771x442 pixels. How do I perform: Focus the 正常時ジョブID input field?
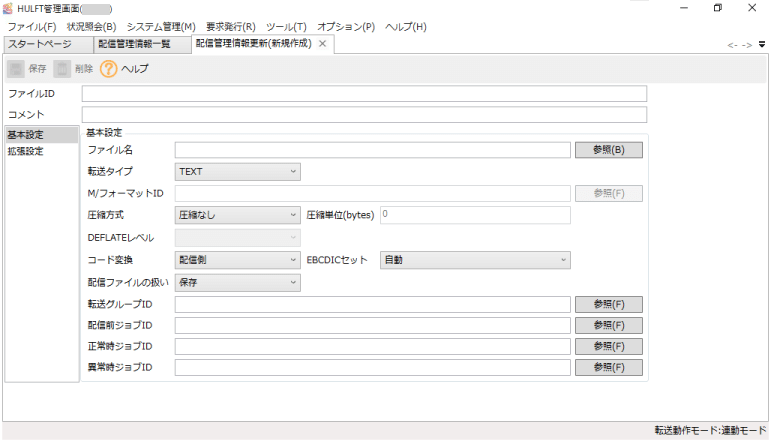(x=373, y=347)
